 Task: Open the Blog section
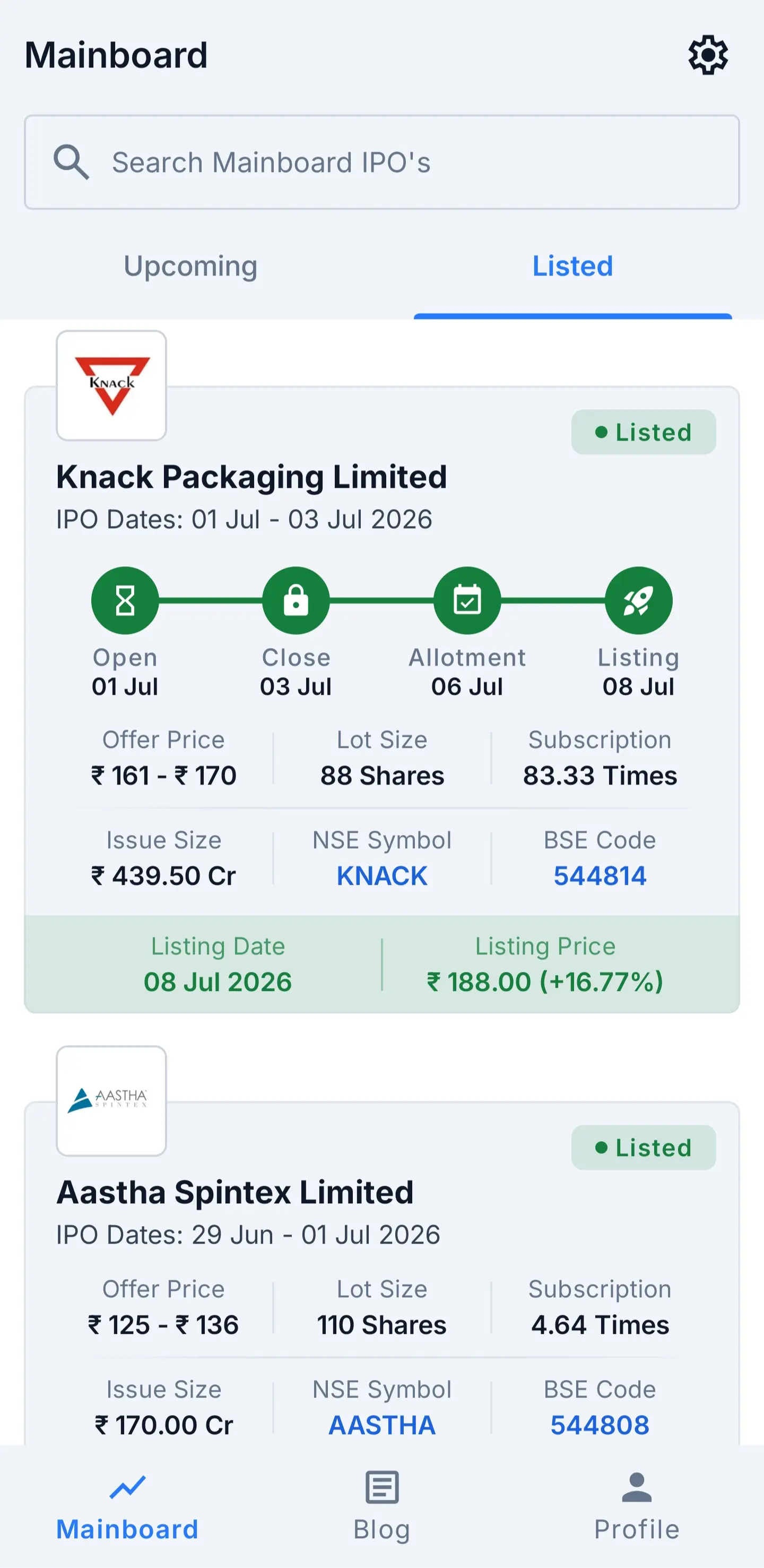(382, 1507)
